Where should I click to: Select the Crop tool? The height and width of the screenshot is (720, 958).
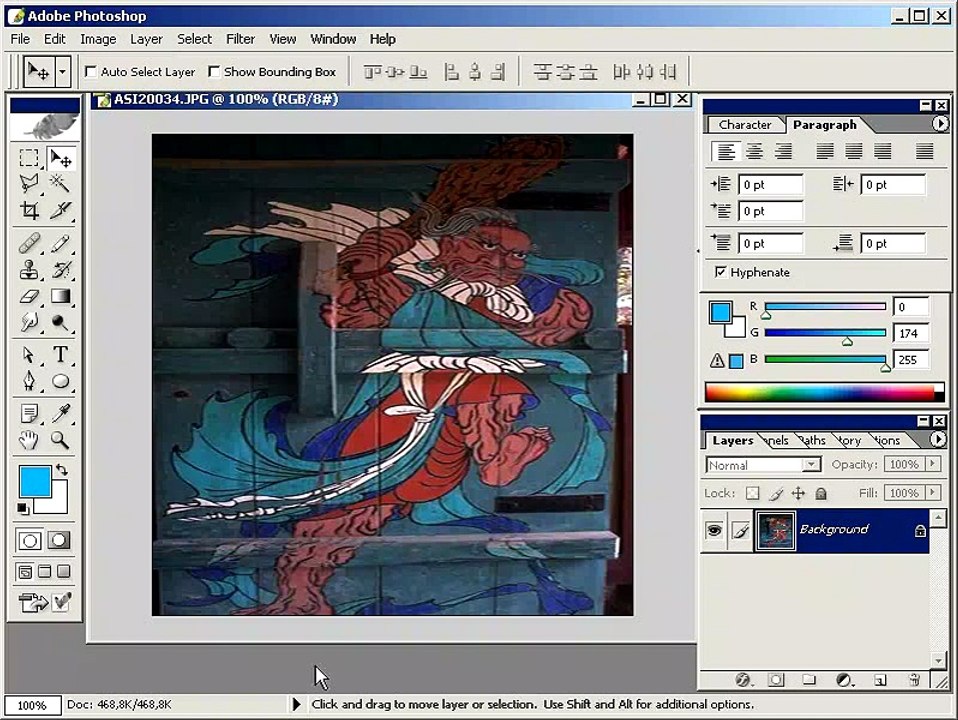29,210
